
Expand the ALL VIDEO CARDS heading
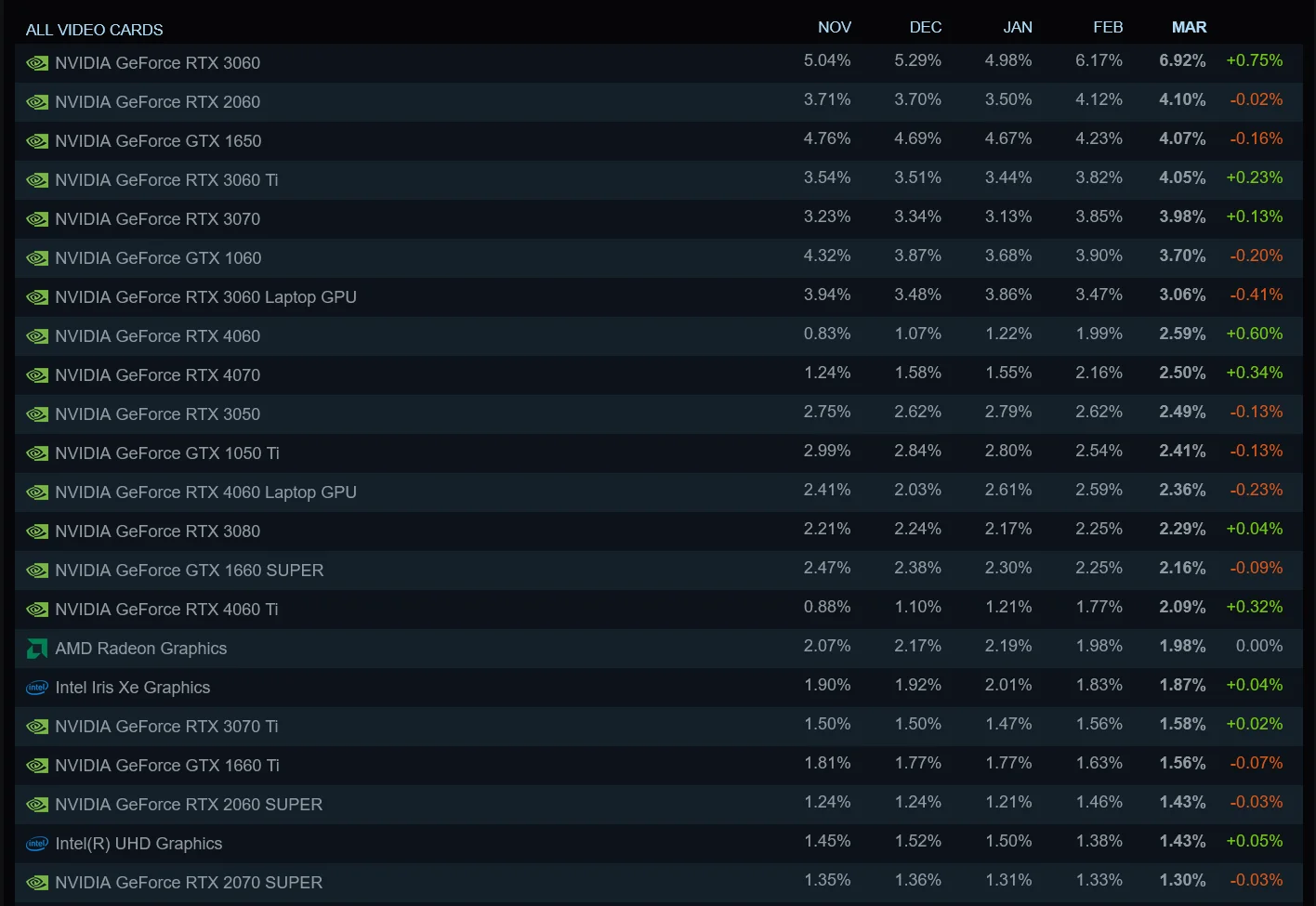94,30
